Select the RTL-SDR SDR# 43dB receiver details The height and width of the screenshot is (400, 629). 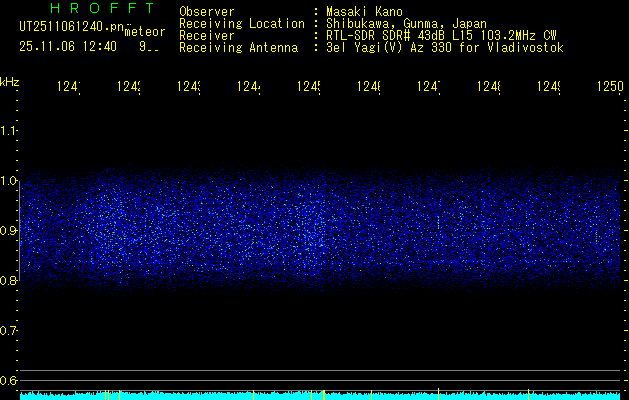441,36
